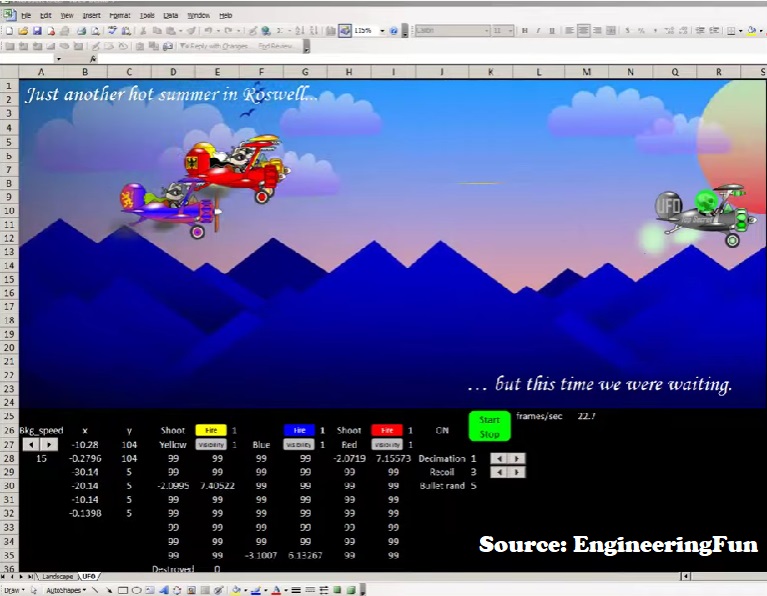767x596 pixels.
Task: Increase Recoil with right arrow
Action: coord(517,472)
